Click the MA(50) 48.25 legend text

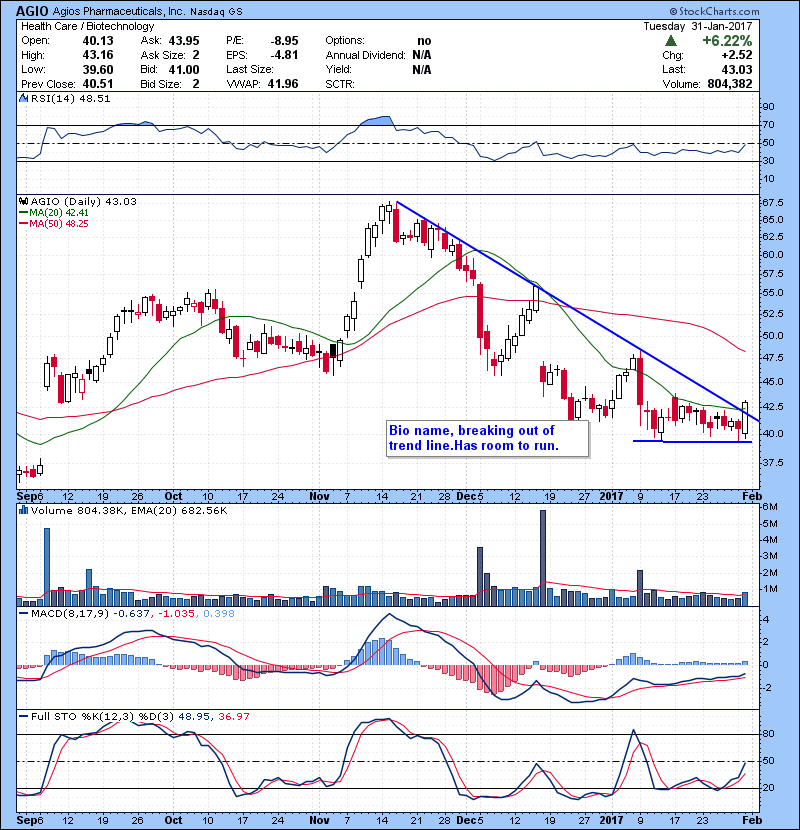(59, 224)
